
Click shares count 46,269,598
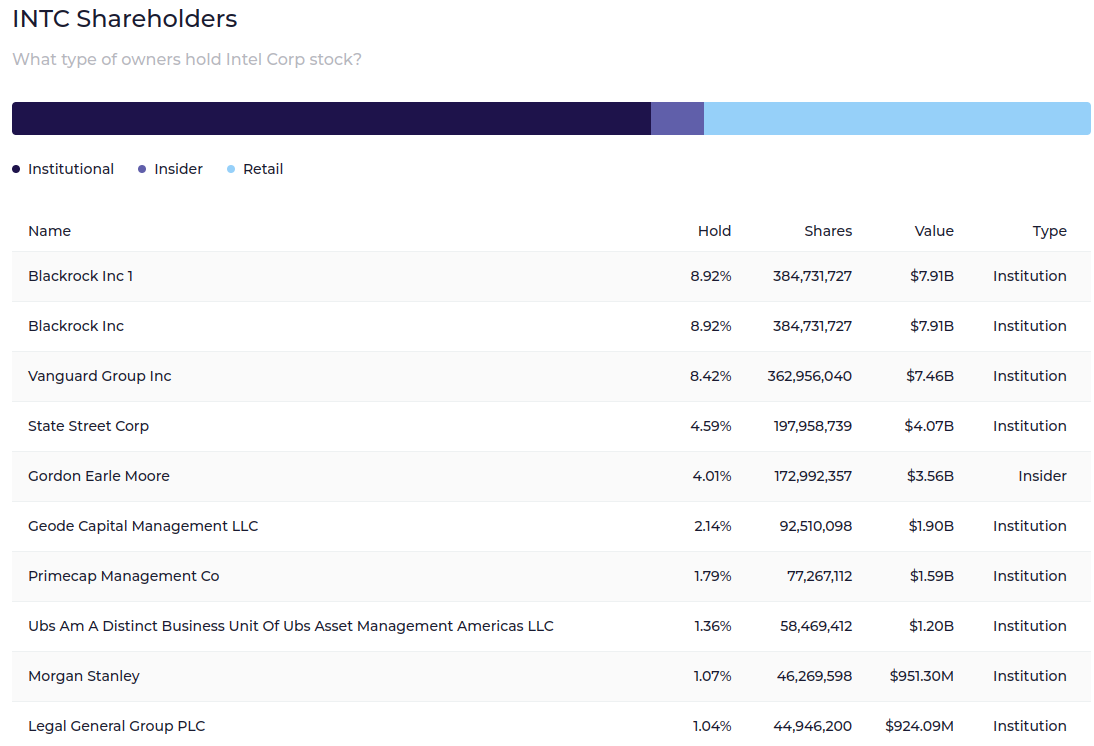[x=814, y=676]
